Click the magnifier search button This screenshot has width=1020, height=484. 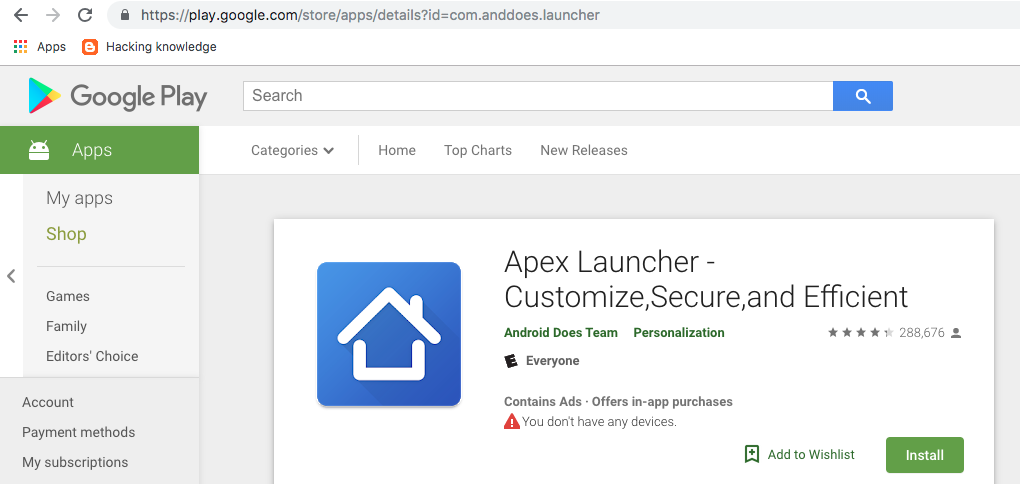(863, 96)
